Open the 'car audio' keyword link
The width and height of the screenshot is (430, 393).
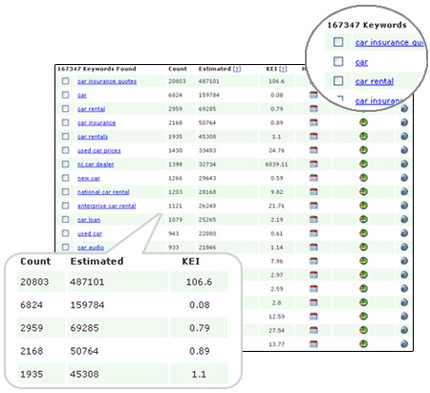[x=91, y=247]
